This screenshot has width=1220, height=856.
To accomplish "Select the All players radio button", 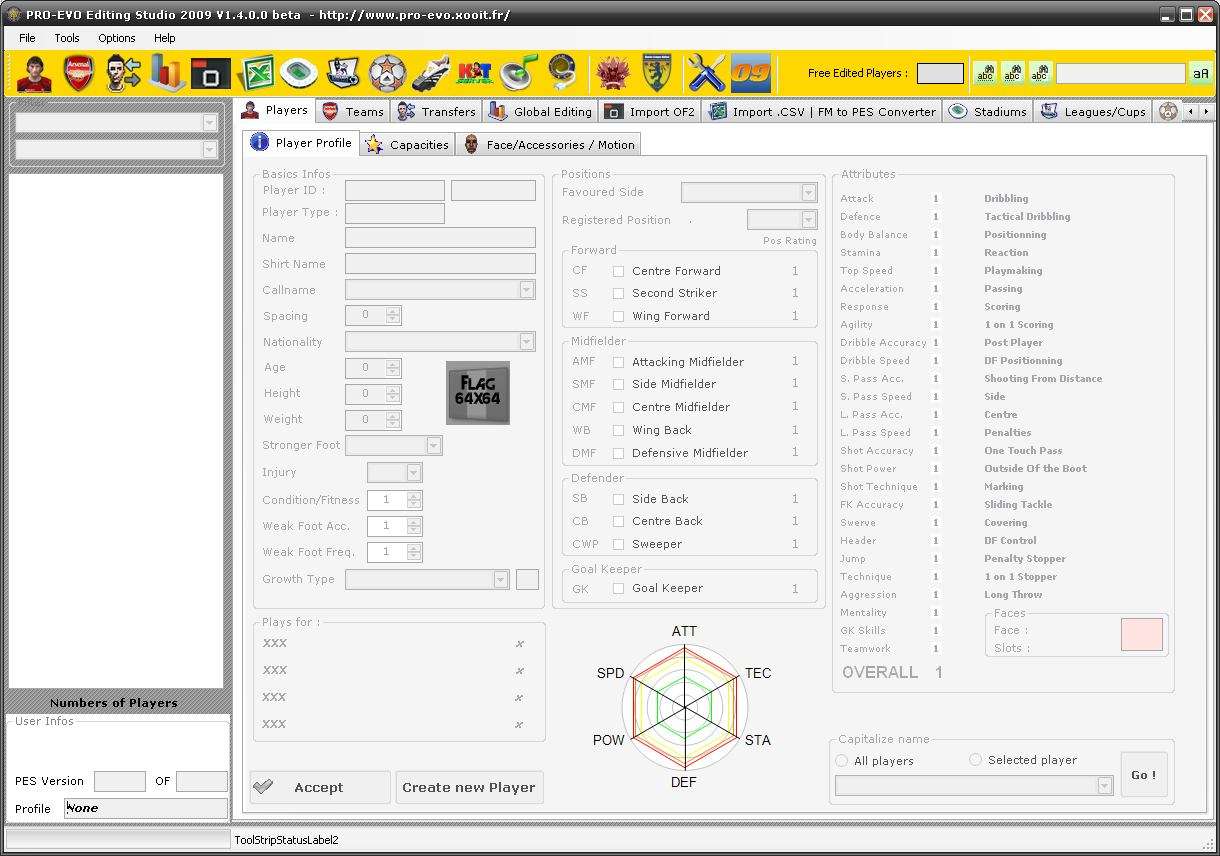I will pyautogui.click(x=842, y=761).
